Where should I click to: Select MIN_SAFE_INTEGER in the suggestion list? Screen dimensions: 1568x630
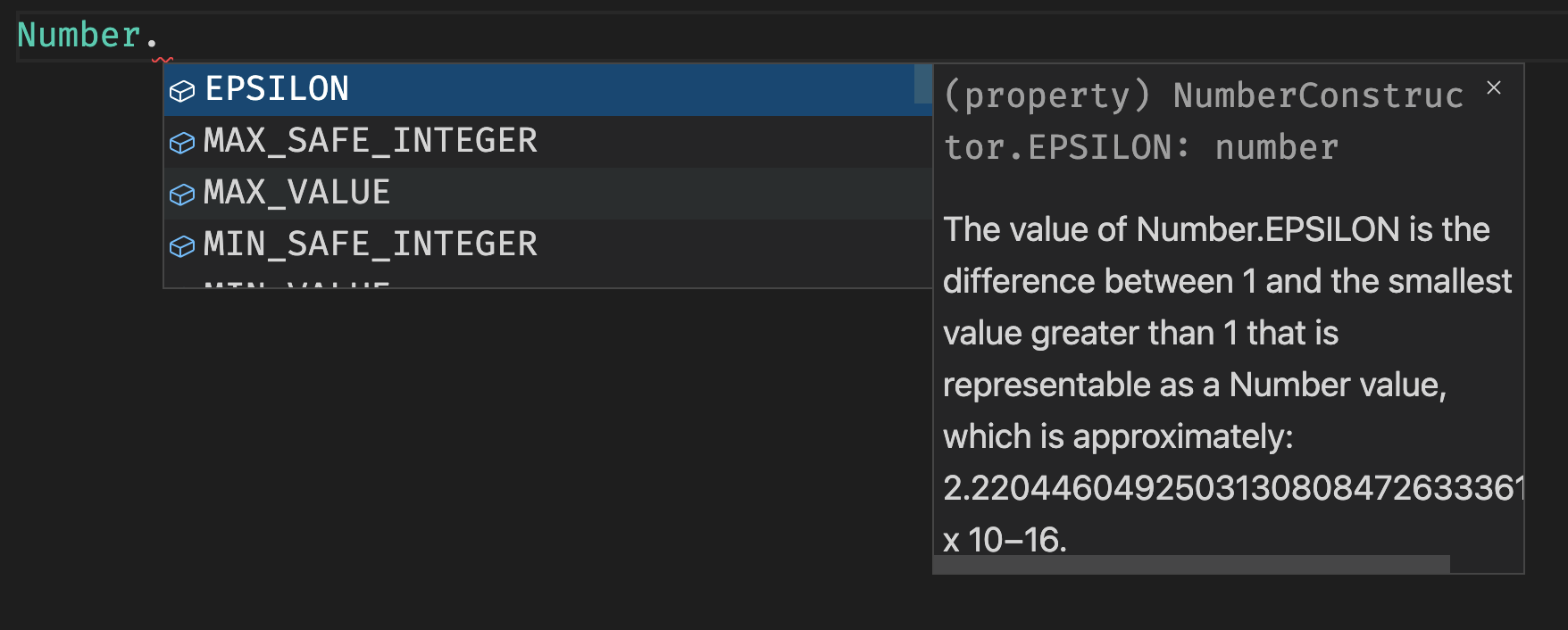click(547, 245)
